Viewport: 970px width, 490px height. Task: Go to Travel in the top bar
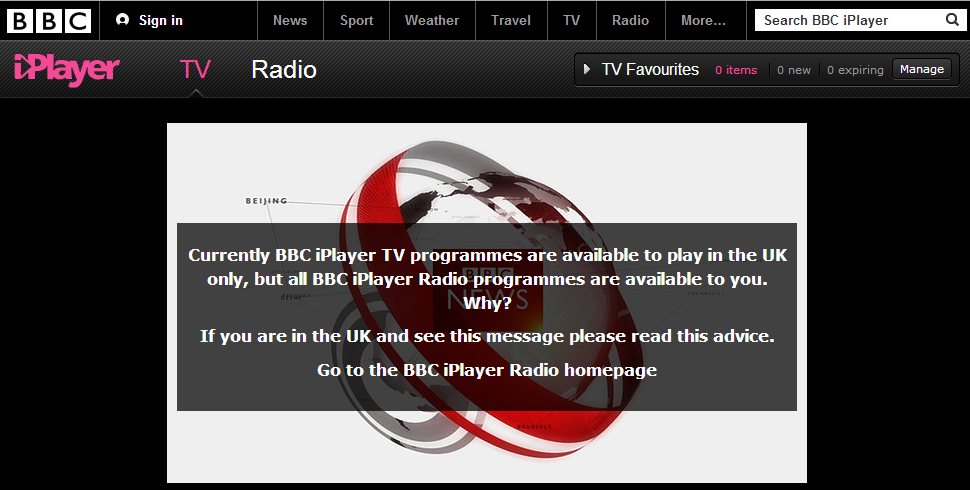511,20
